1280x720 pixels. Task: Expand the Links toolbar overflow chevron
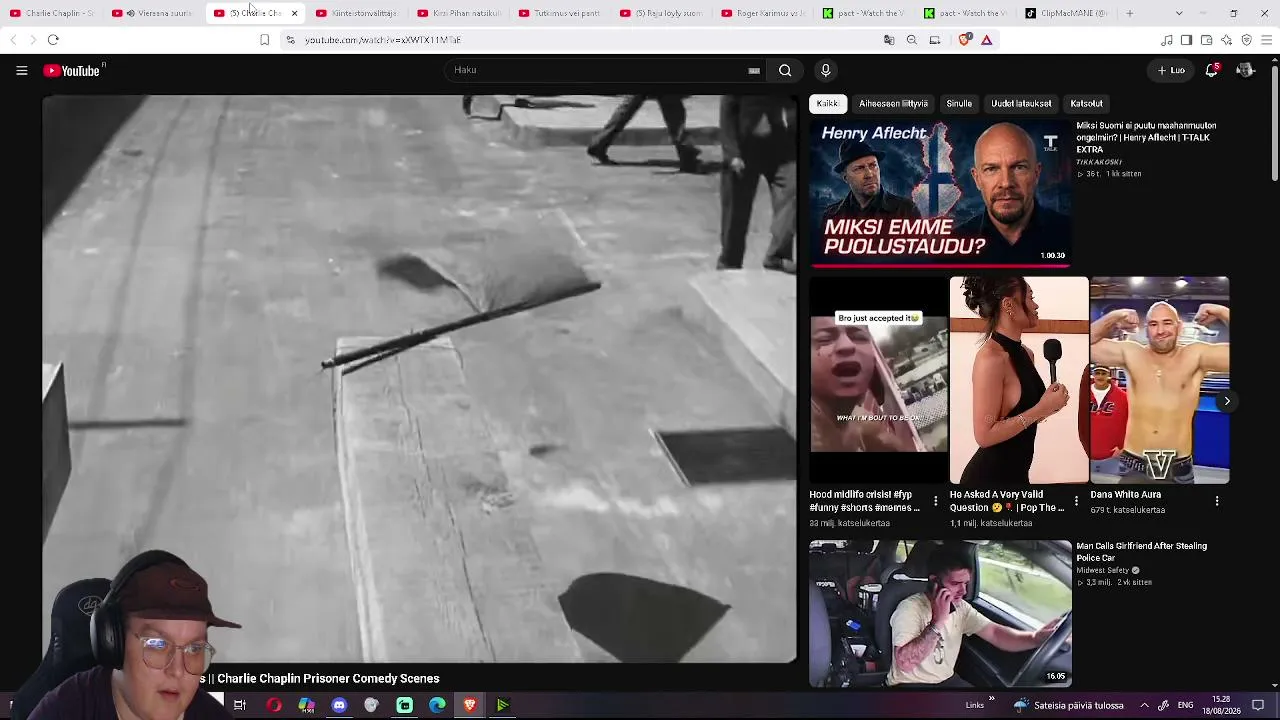pos(992,699)
